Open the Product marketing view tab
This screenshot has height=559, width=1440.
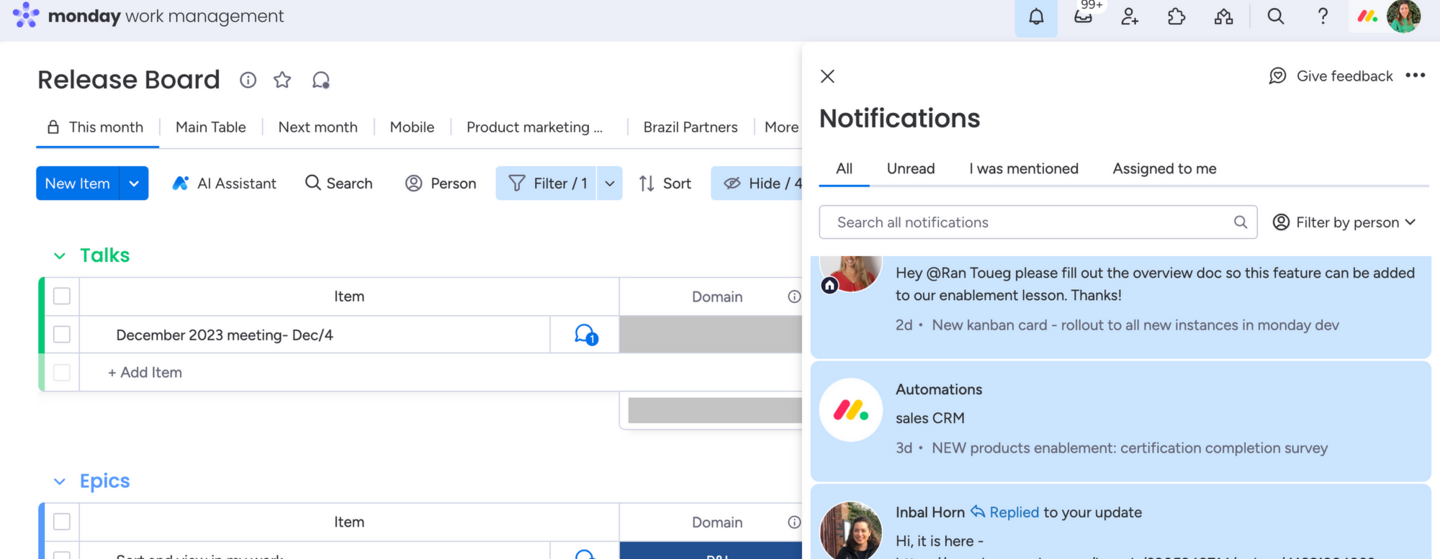pos(535,127)
